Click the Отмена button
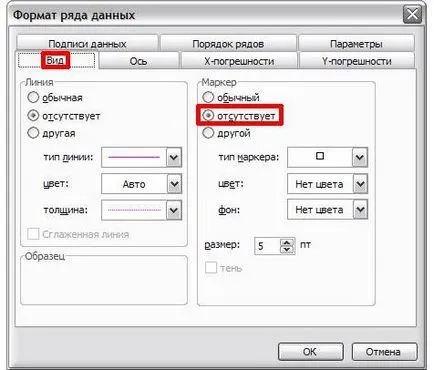434x370 pixels. (x=384, y=351)
